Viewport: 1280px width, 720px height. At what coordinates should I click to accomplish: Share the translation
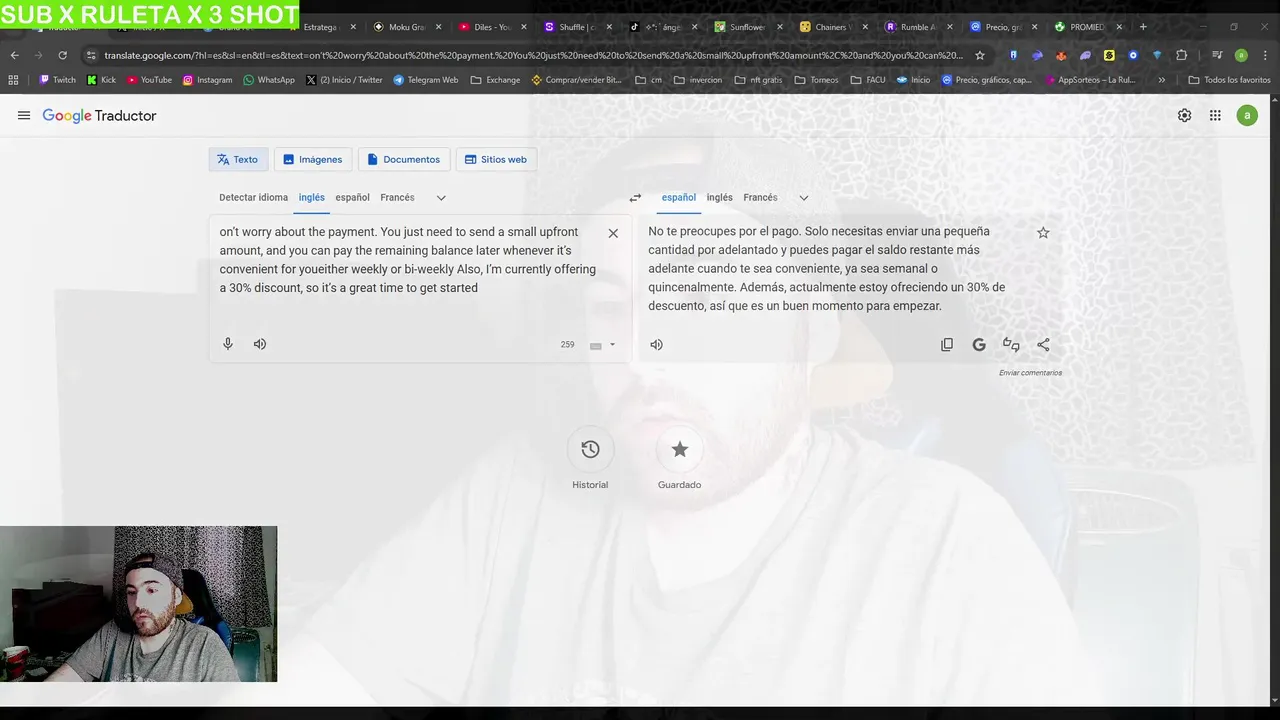[1043, 345]
